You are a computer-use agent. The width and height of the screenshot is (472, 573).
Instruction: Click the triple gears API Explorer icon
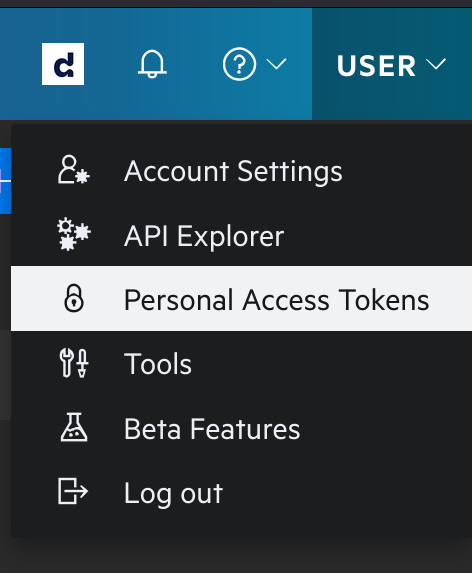[x=74, y=234]
